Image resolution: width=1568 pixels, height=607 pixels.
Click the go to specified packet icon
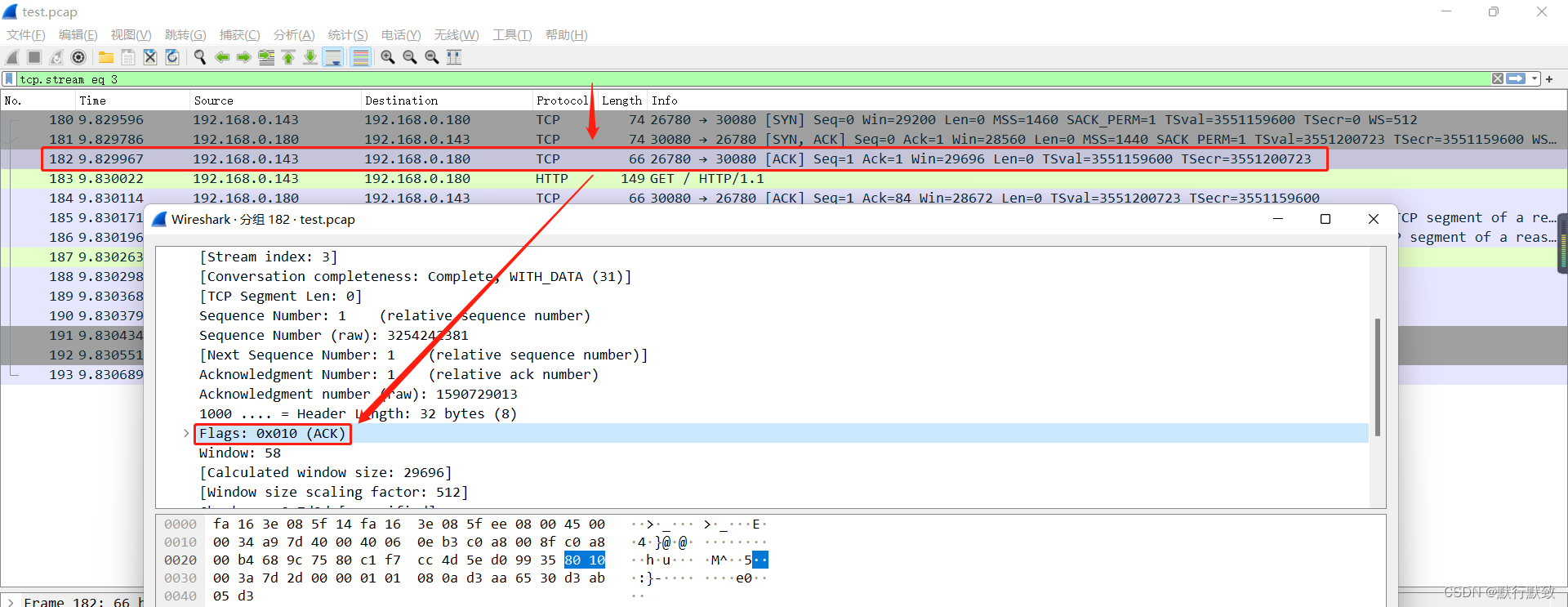click(x=266, y=57)
